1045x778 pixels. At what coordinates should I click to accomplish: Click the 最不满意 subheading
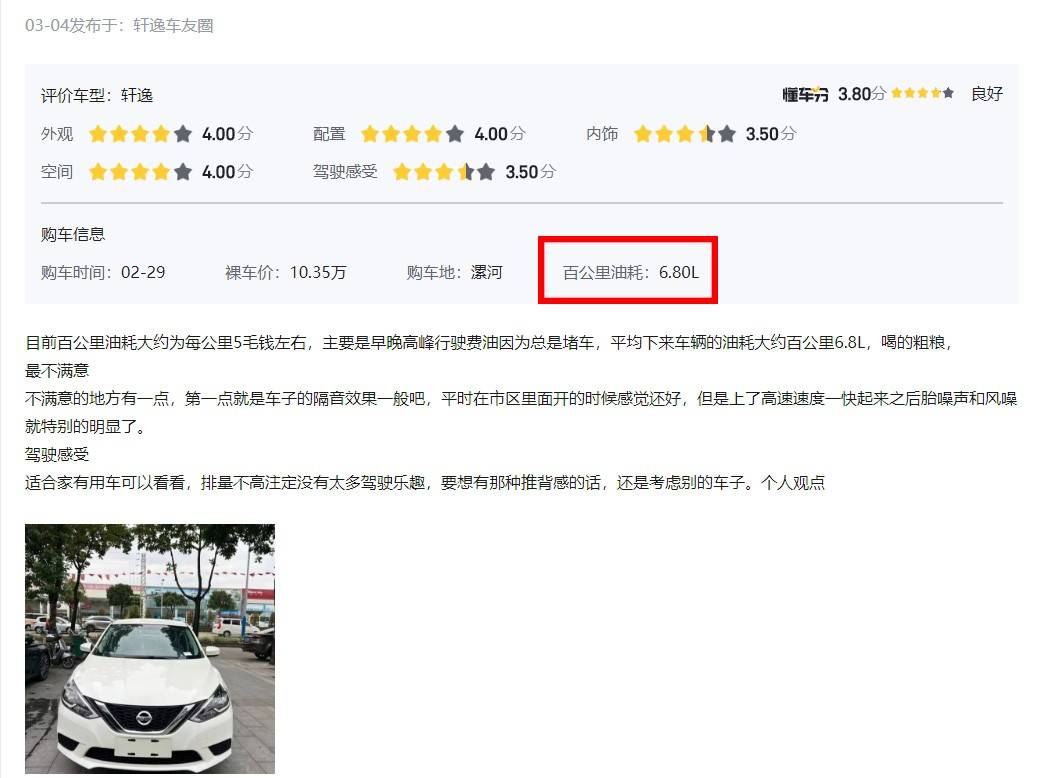pyautogui.click(x=57, y=371)
